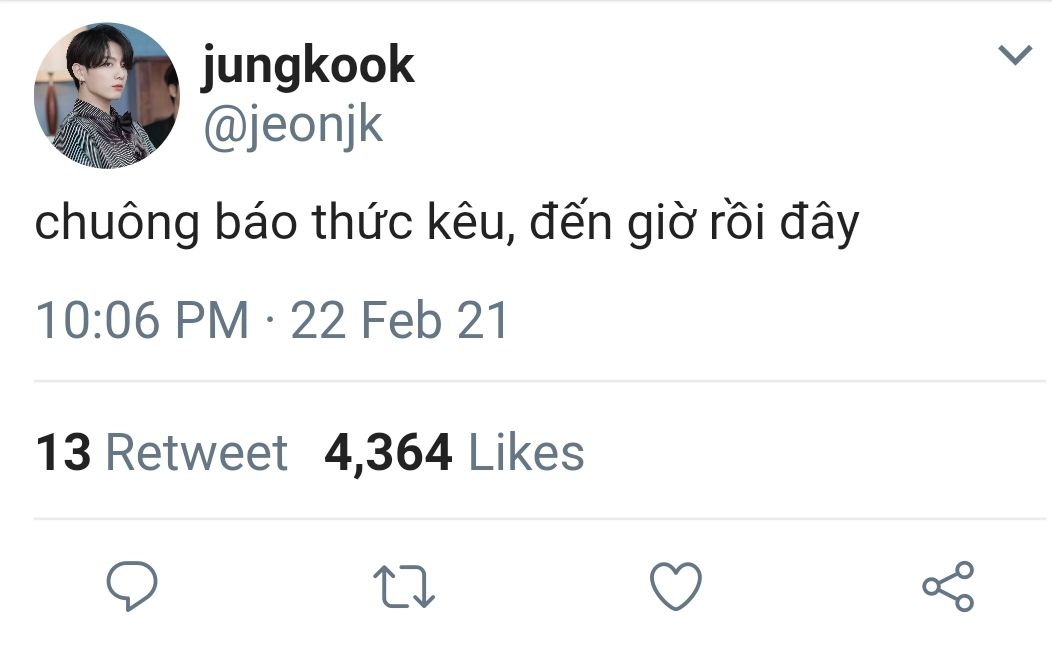Screen dimensions: 1052x650
Task: Click the last word "đây" in tweet
Action: [x=819, y=223]
